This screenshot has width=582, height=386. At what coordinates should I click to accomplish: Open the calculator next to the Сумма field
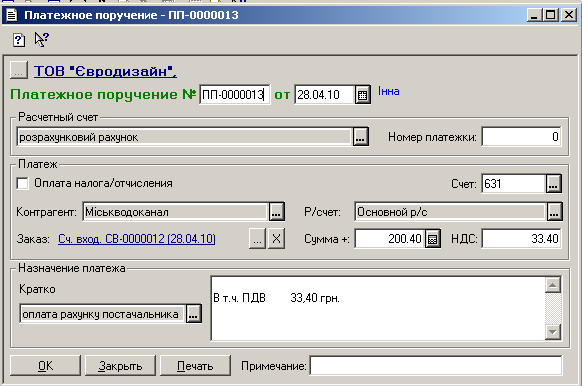432,239
